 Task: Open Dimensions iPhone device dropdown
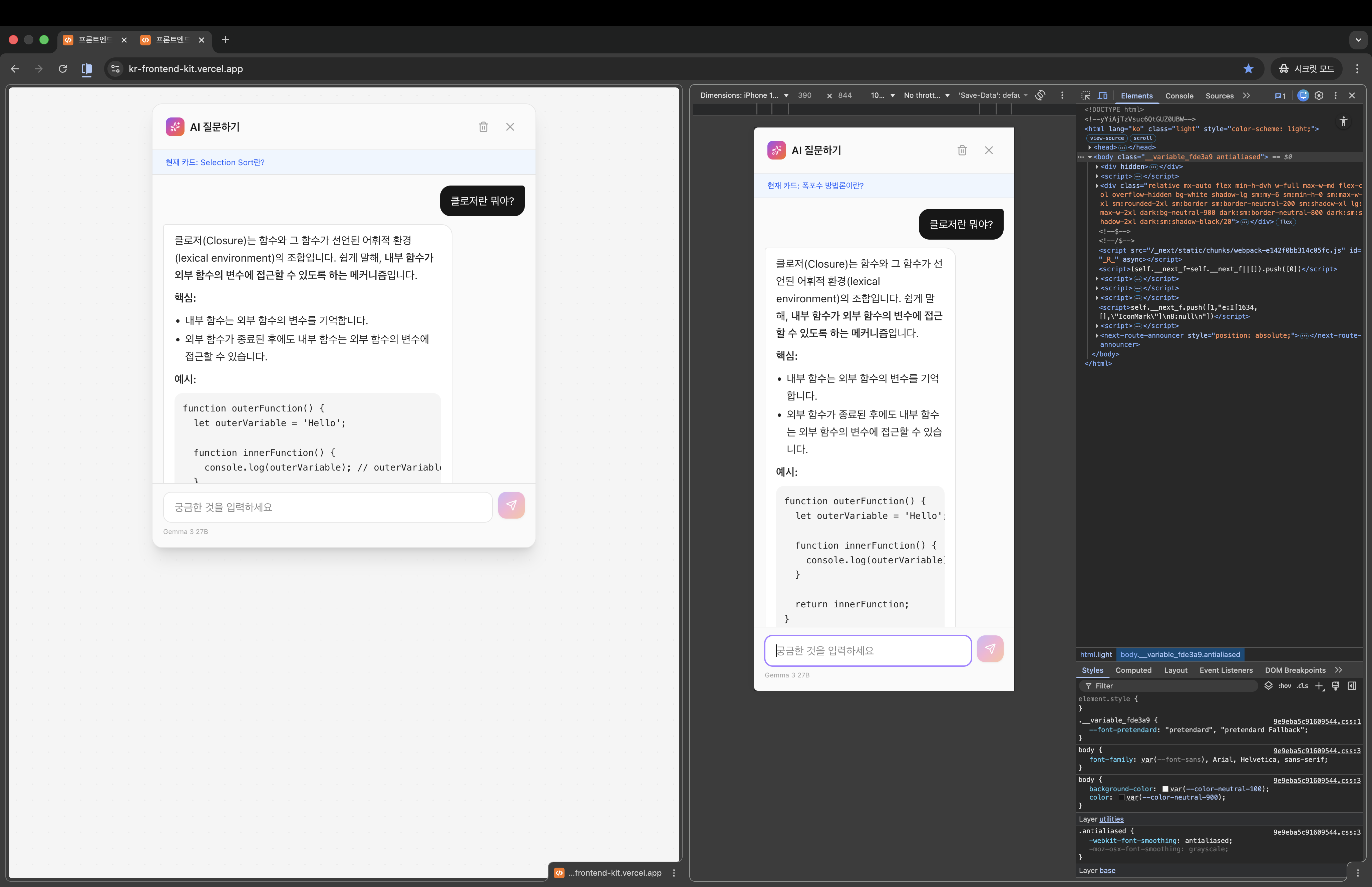(x=744, y=95)
